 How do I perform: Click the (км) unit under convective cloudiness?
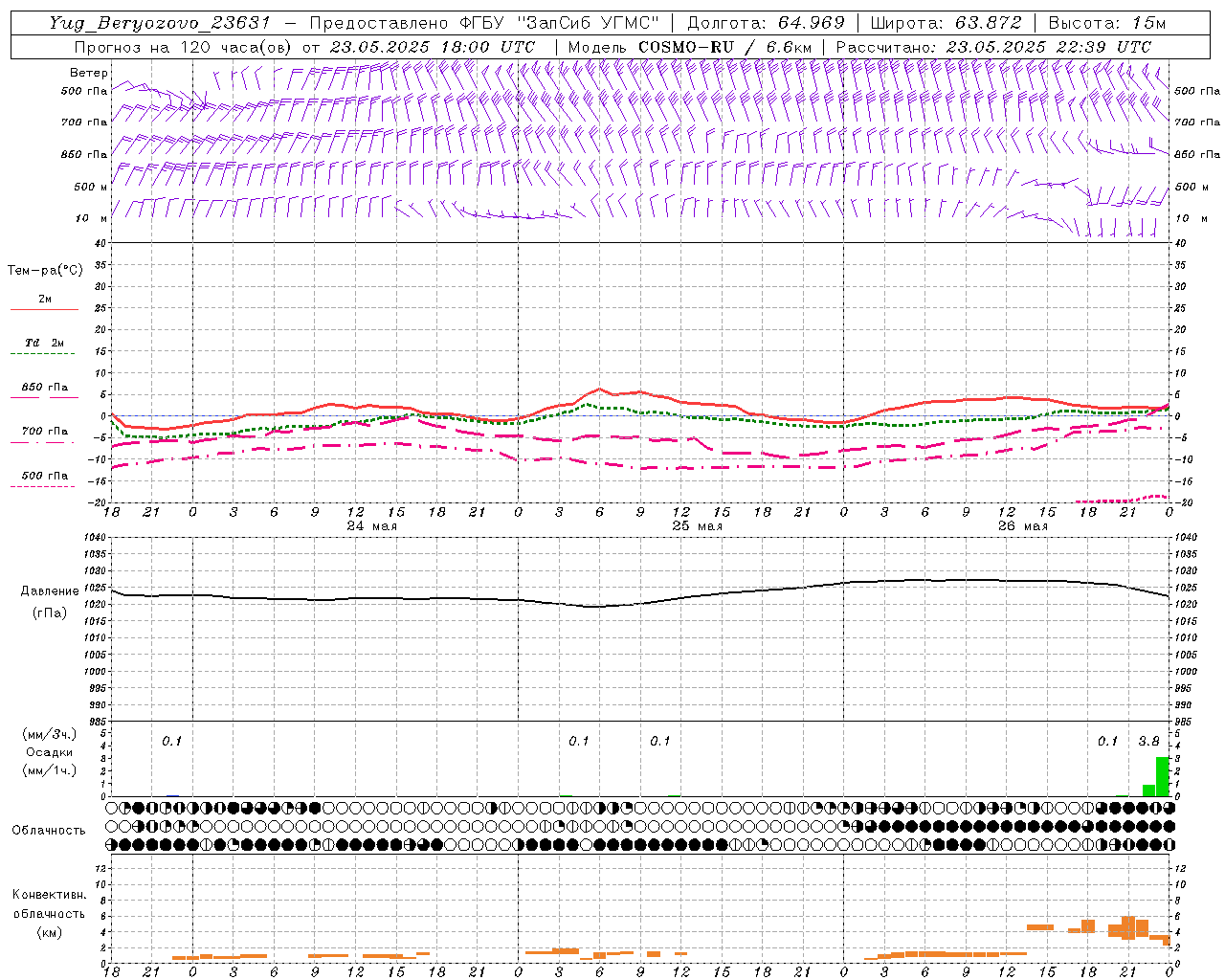point(49,932)
